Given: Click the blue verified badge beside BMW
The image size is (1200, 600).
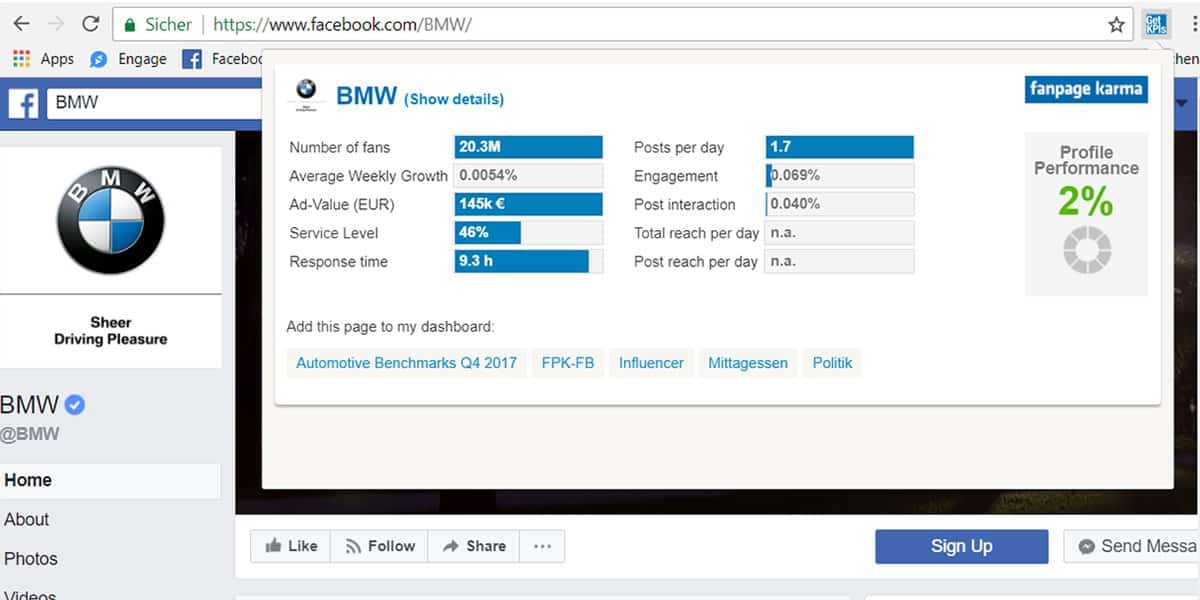Looking at the screenshot, I should (x=74, y=405).
